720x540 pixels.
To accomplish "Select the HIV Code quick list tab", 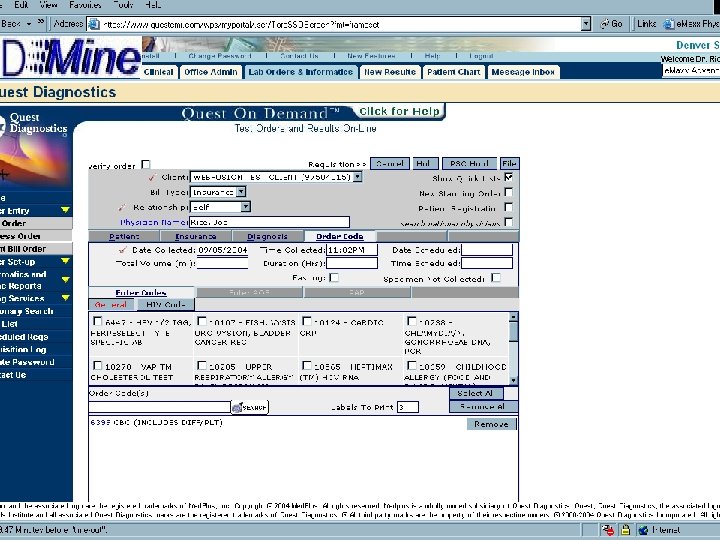I will tap(165, 304).
